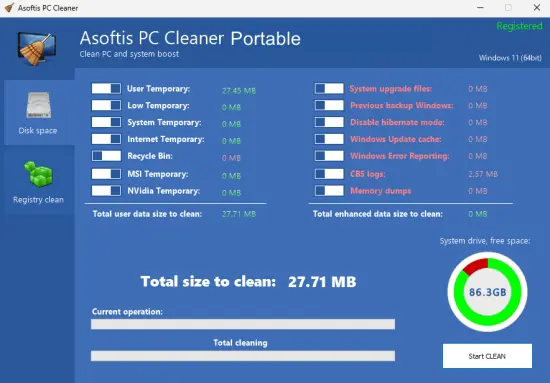Enable System upgrade files toggle

click(329, 88)
